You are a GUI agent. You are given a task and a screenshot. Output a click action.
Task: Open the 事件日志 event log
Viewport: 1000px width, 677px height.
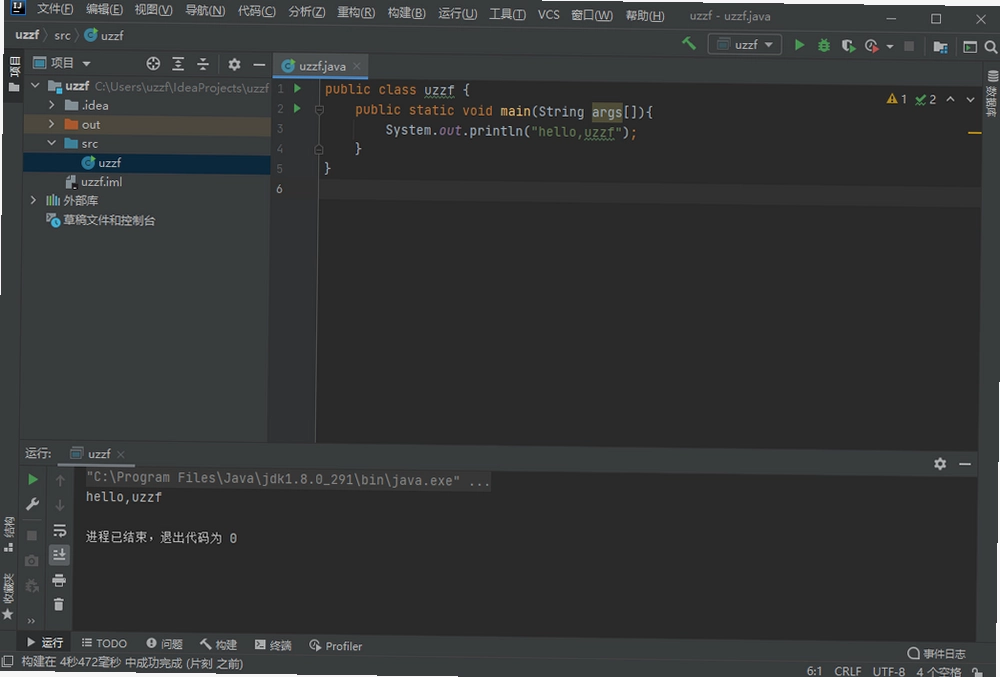point(936,653)
